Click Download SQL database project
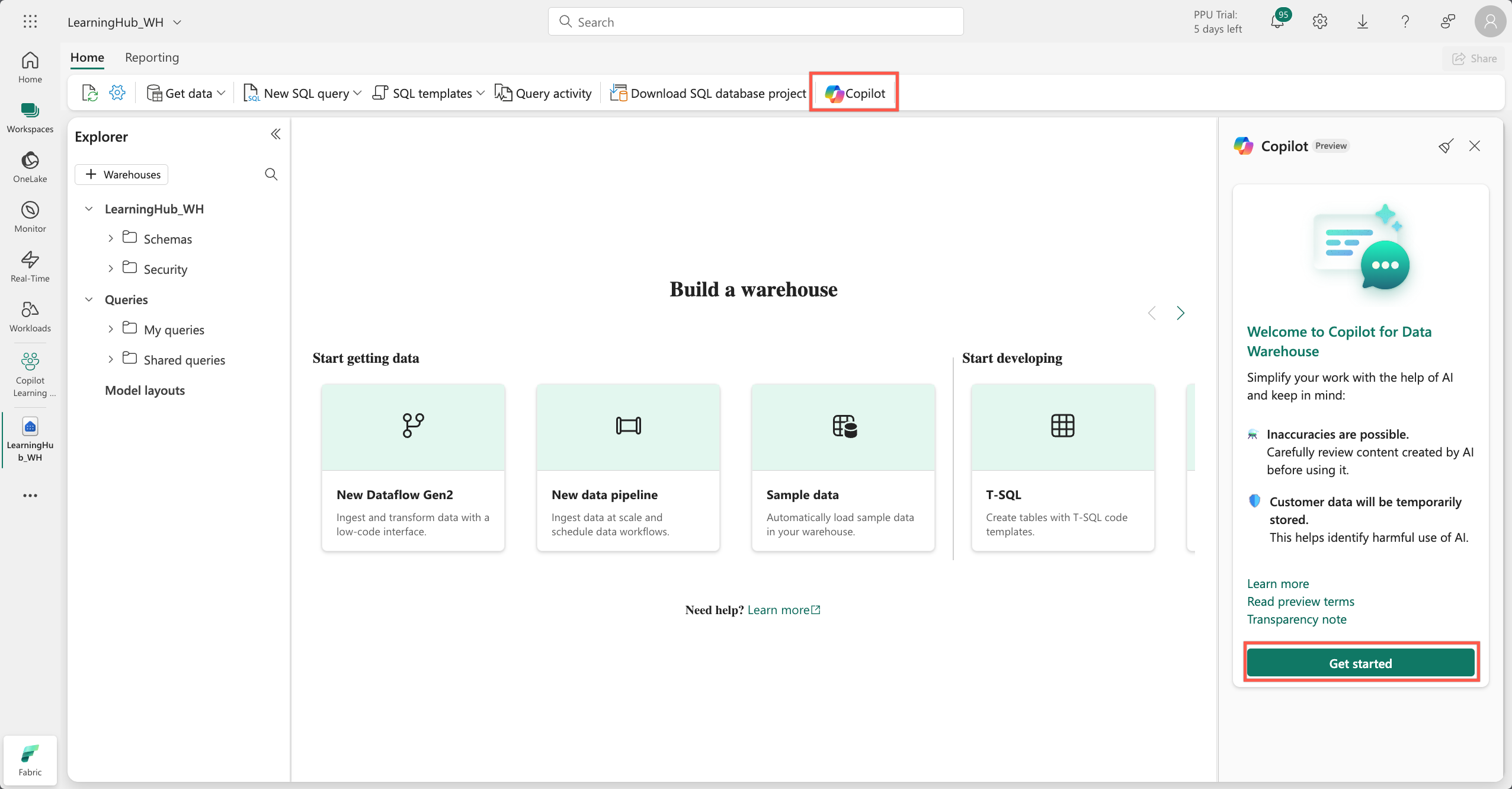 point(708,93)
